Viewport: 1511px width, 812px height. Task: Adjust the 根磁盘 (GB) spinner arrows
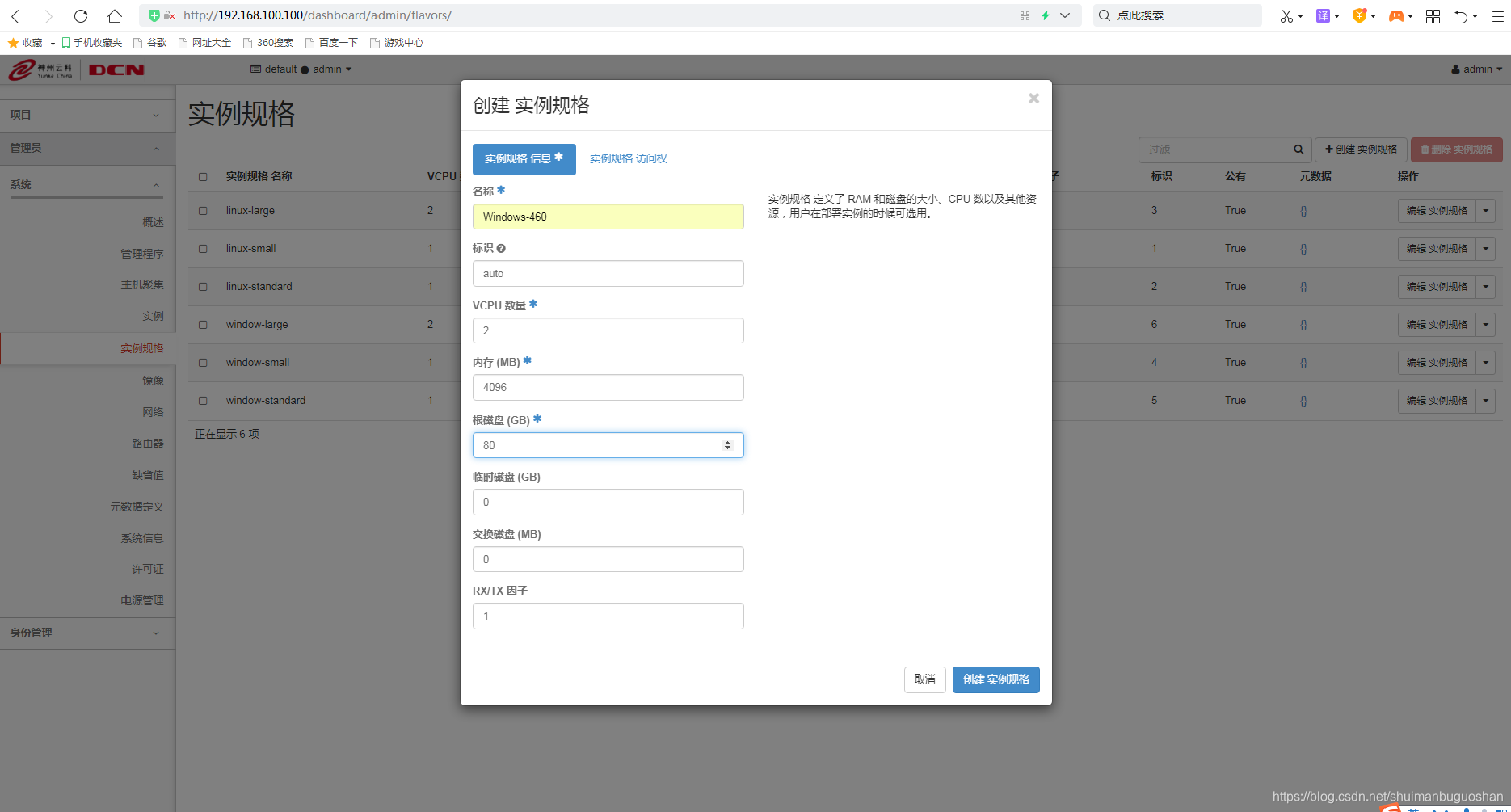coord(727,445)
